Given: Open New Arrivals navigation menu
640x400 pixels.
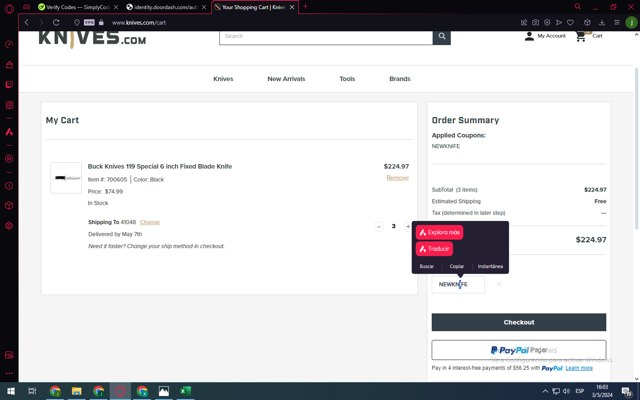Looking at the screenshot, I should (x=286, y=79).
